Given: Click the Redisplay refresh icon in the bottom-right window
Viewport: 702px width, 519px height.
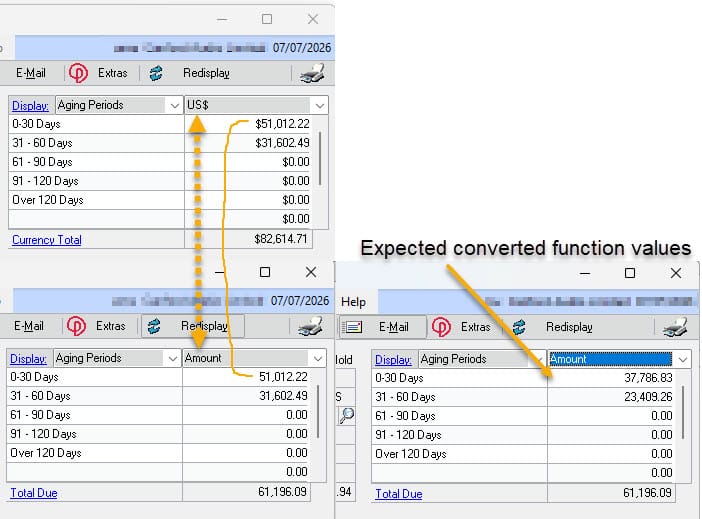Looking at the screenshot, I should tap(519, 327).
